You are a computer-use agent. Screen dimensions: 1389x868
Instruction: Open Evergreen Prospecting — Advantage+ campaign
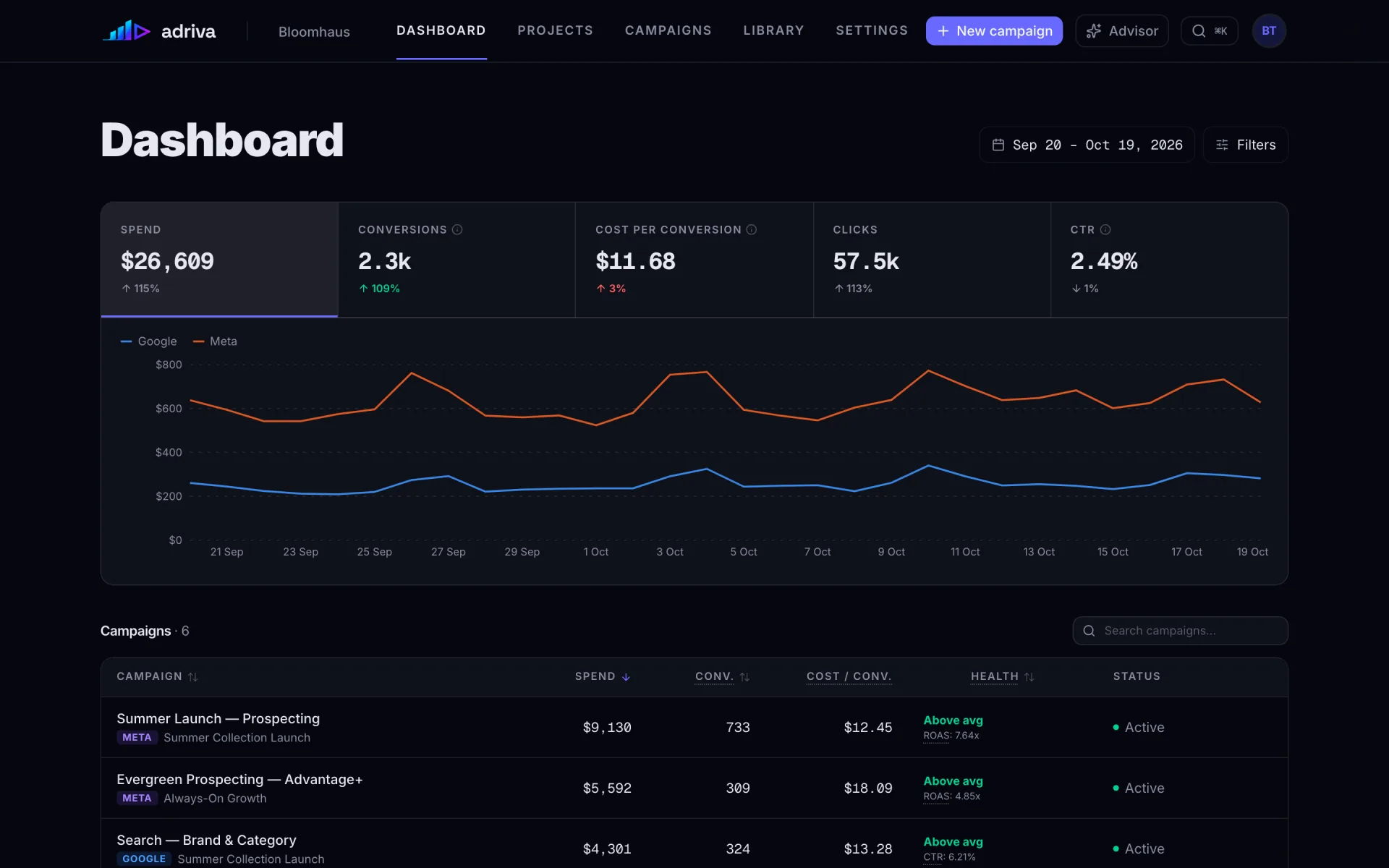(x=239, y=779)
